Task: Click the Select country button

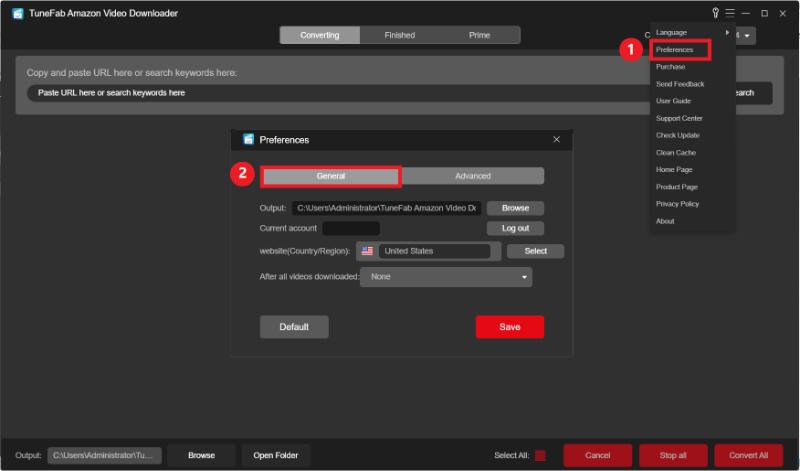Action: click(535, 251)
